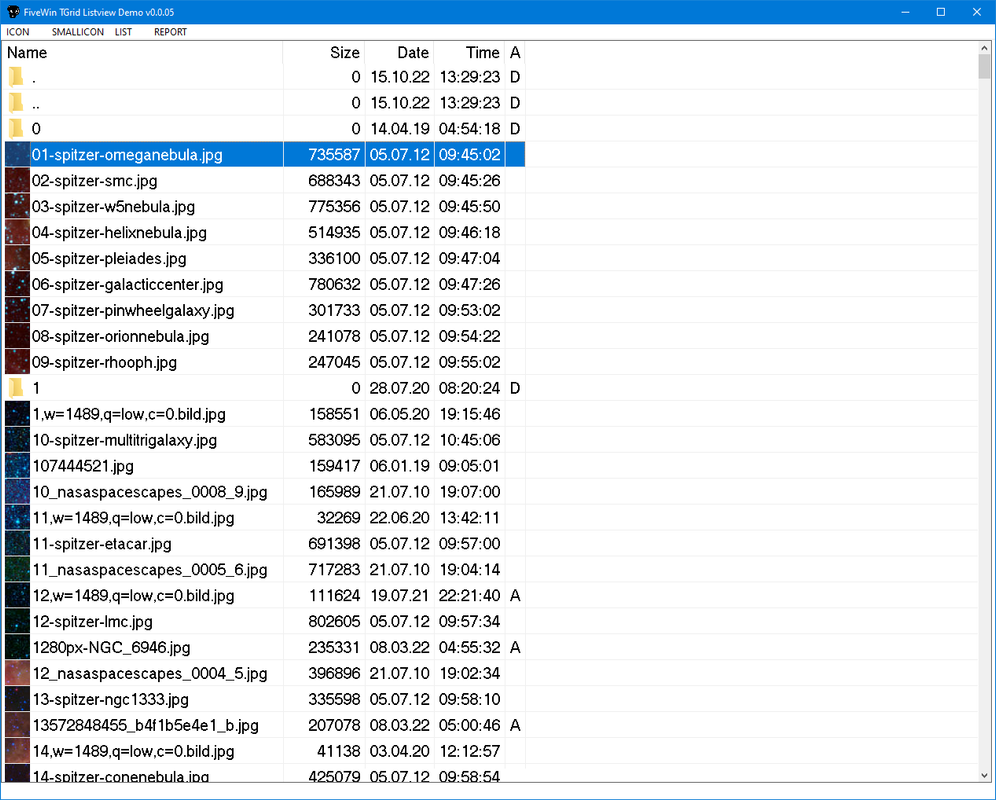
Task: Click size value 780632
Action: pos(334,285)
